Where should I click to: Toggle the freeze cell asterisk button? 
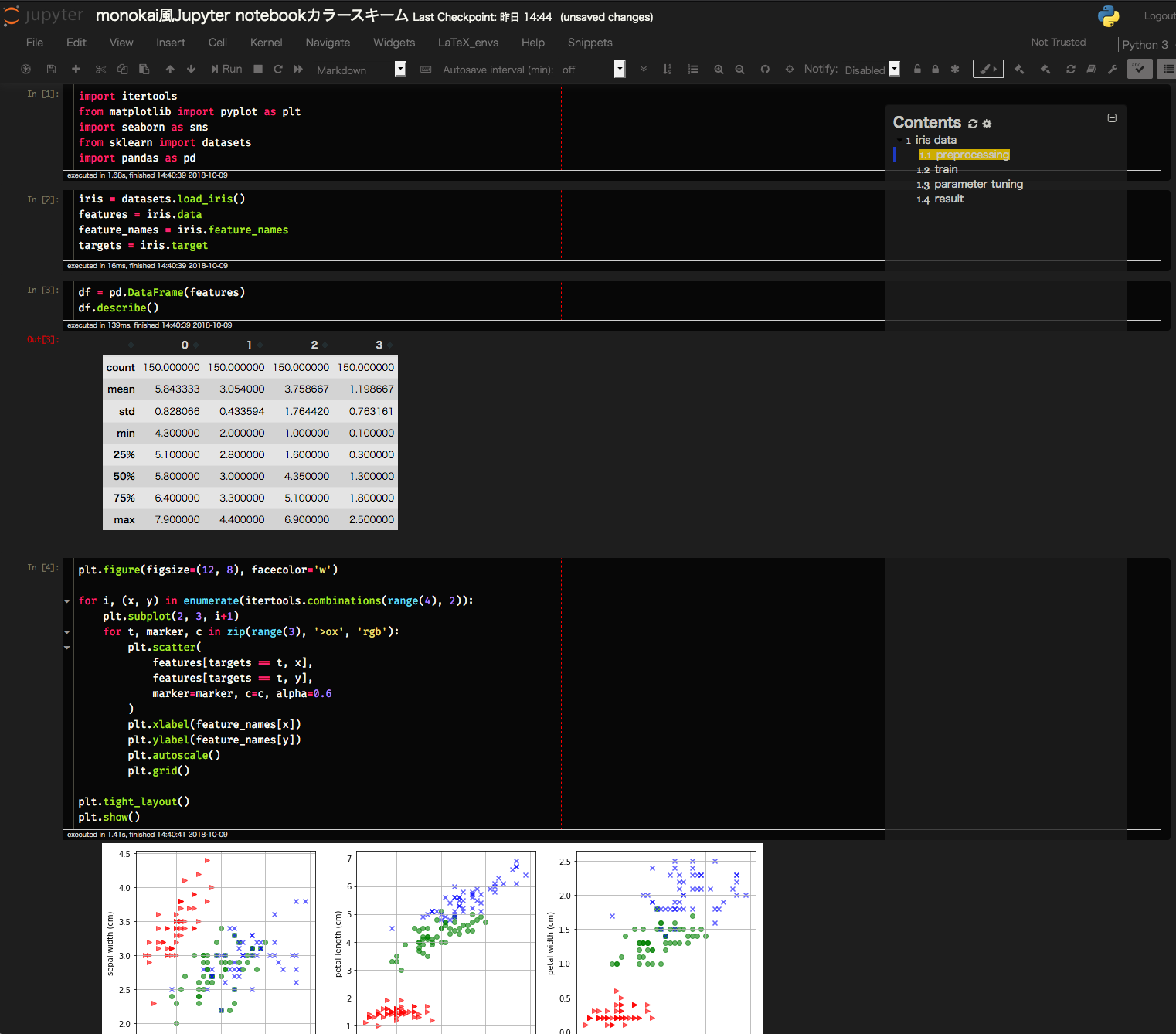click(x=955, y=70)
